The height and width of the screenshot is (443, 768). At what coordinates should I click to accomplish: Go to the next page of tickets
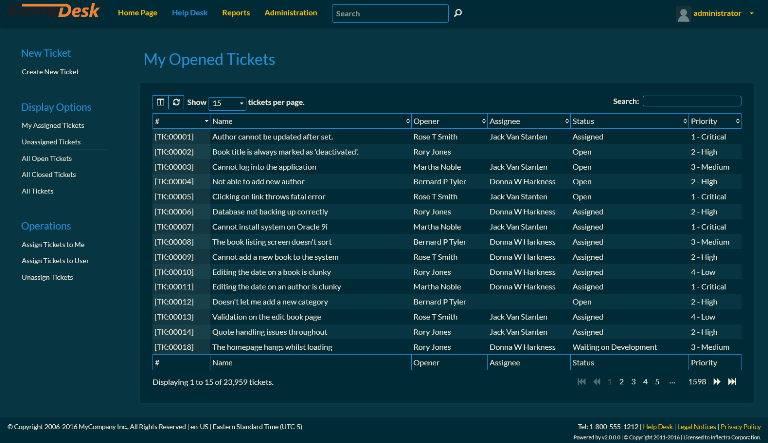717,382
